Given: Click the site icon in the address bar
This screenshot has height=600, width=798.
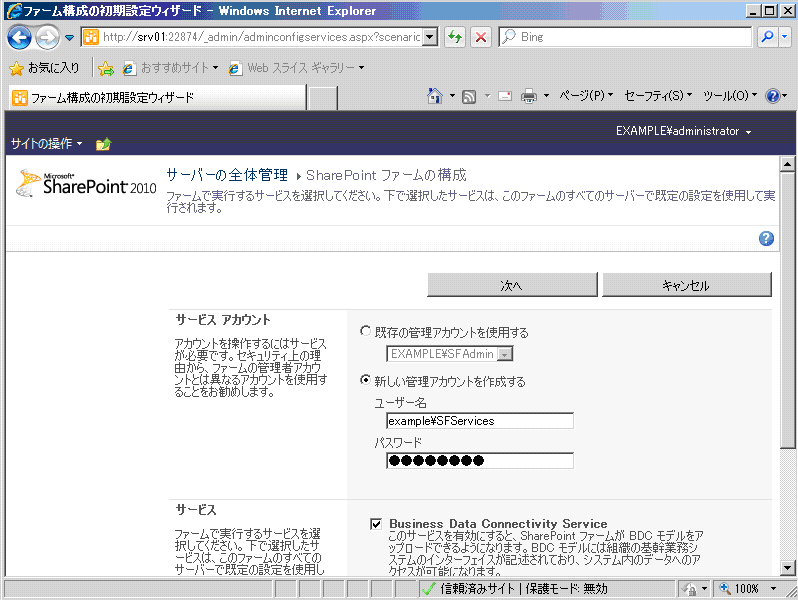Looking at the screenshot, I should [x=91, y=37].
